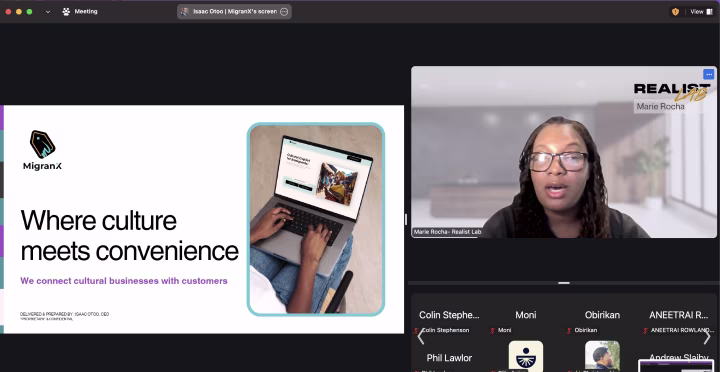This screenshot has width=720, height=372.
Task: Click "We connect cultural businesses with customers" subtitle
Action: point(124,281)
